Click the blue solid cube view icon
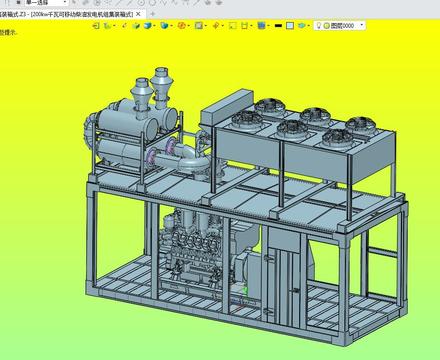This screenshot has height=360, width=440. pyautogui.click(x=148, y=26)
